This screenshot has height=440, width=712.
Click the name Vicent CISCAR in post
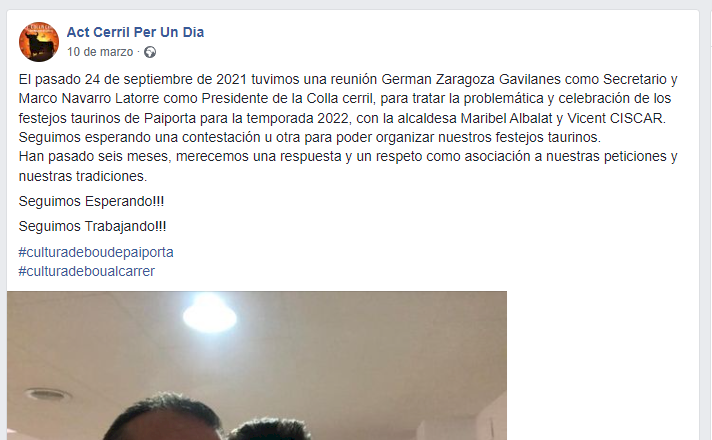(x=615, y=118)
